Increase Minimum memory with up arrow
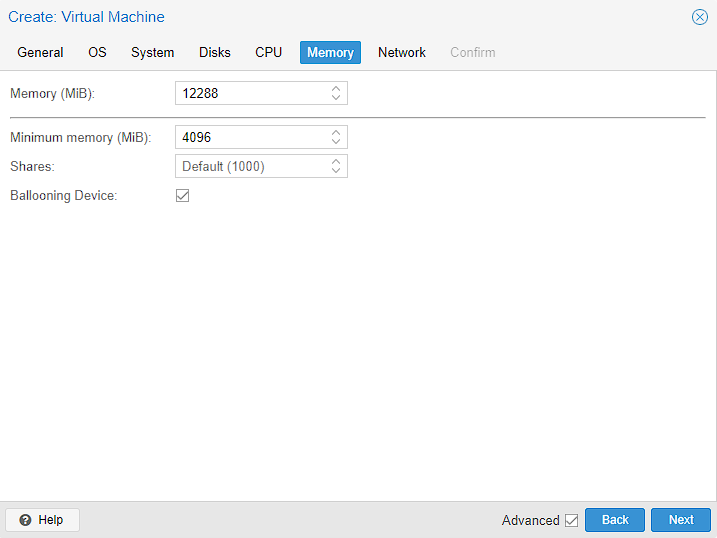Viewport: 717px width, 538px height. point(336,132)
